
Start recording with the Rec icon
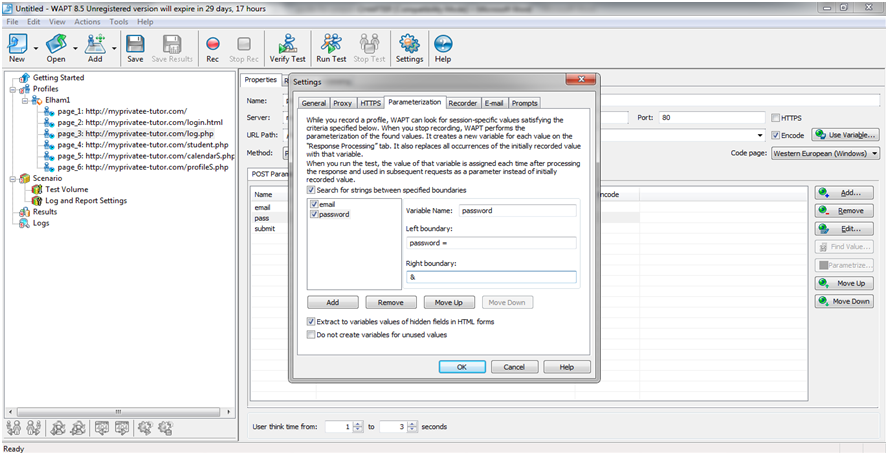point(212,47)
